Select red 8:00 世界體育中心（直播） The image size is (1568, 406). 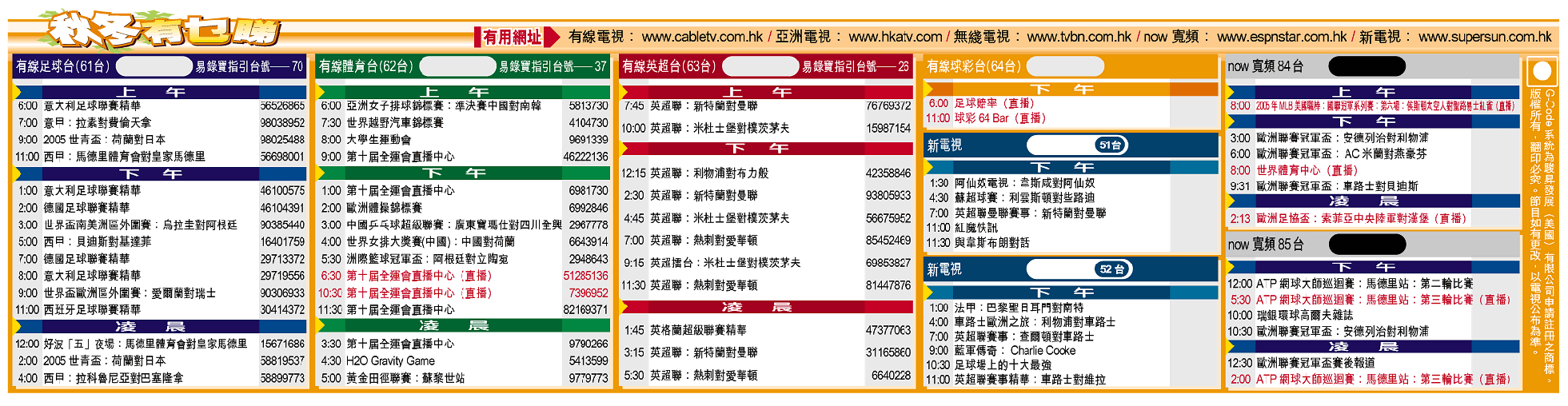click(1294, 170)
